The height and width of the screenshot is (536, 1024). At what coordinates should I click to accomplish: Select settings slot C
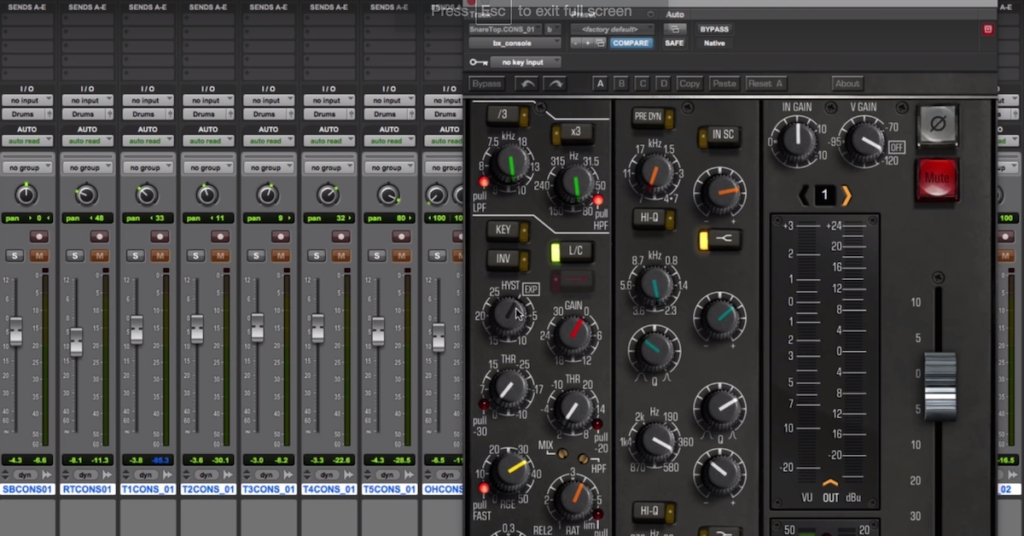point(643,84)
